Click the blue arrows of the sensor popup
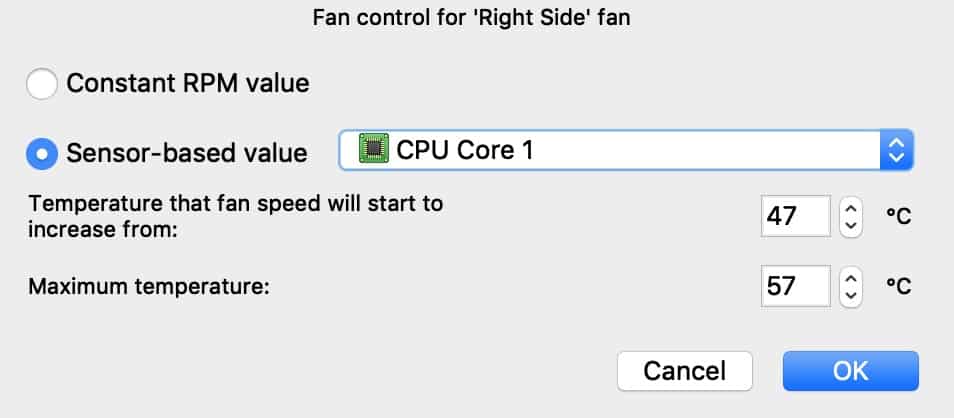 [896, 150]
